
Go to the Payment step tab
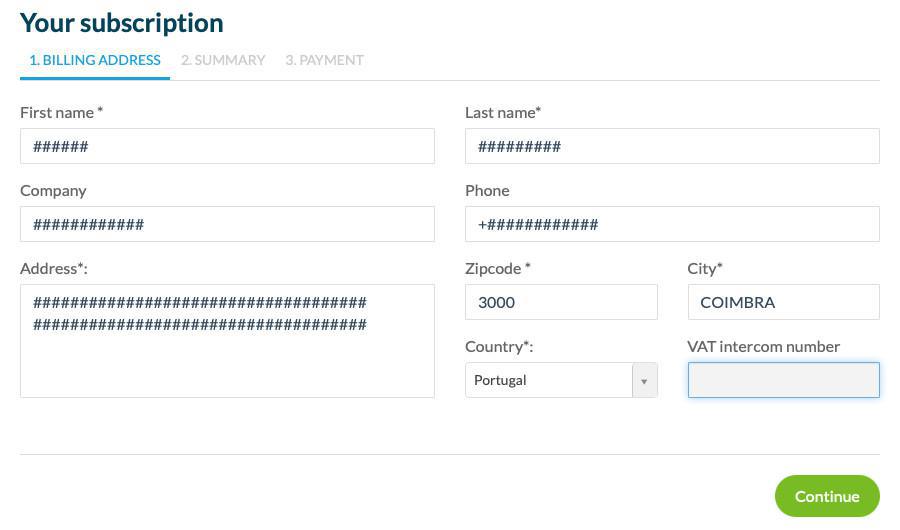(324, 60)
